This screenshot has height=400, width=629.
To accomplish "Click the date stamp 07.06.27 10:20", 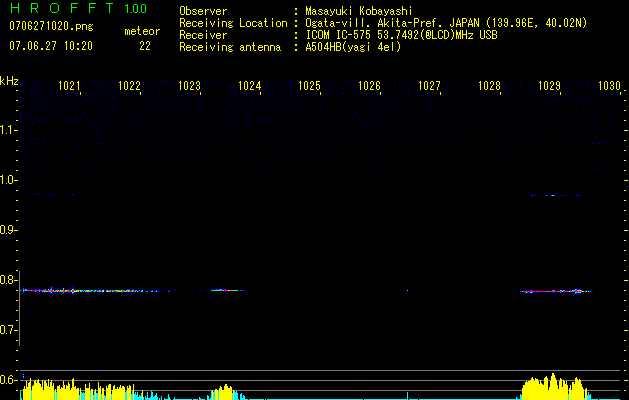I will pyautogui.click(x=51, y=46).
